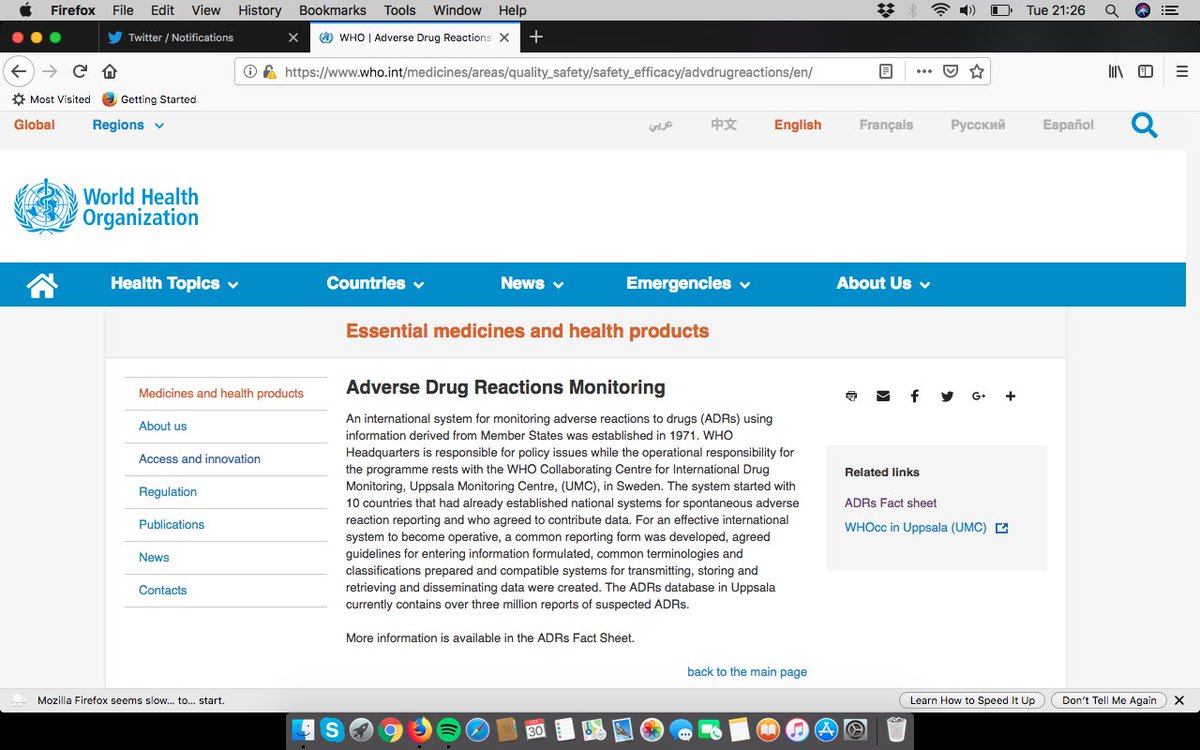Open Medicines and health products sidebar link
The image size is (1200, 750).
[x=221, y=393]
